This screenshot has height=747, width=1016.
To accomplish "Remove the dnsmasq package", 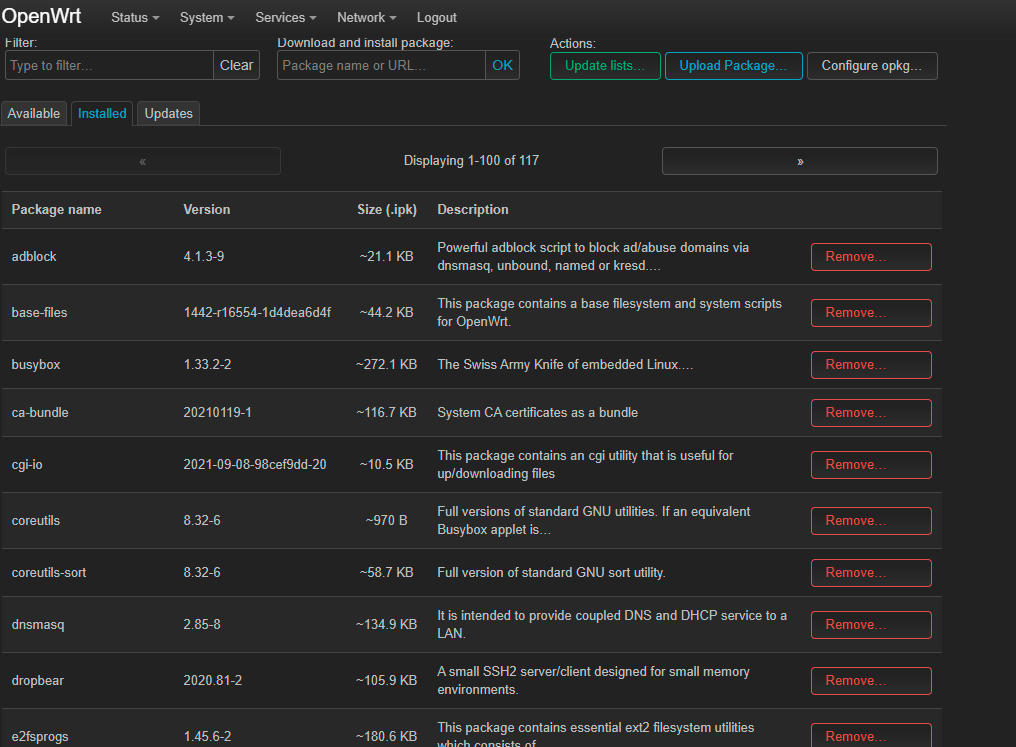I will click(870, 625).
